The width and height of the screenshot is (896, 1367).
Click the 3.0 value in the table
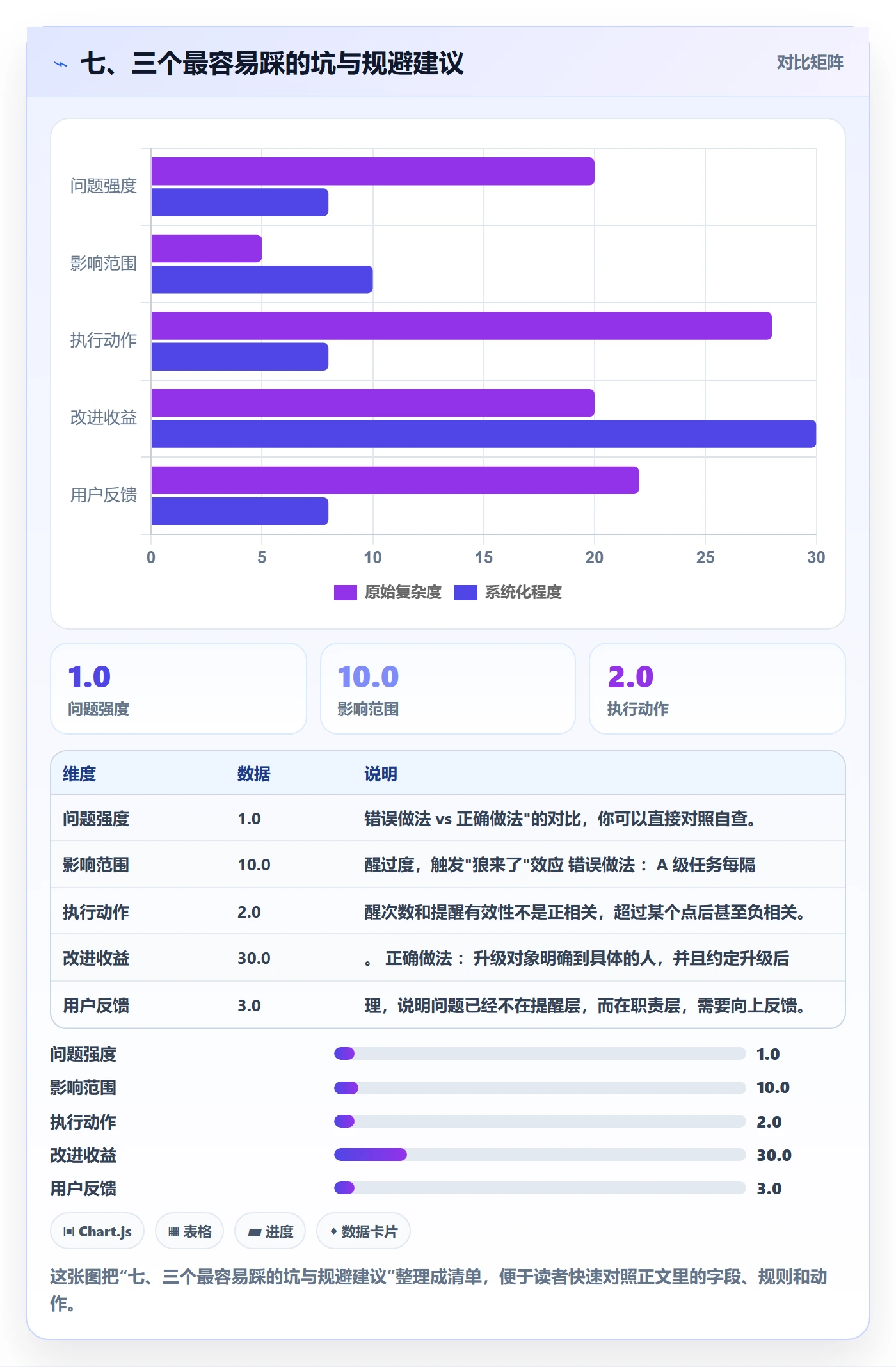point(249,1005)
